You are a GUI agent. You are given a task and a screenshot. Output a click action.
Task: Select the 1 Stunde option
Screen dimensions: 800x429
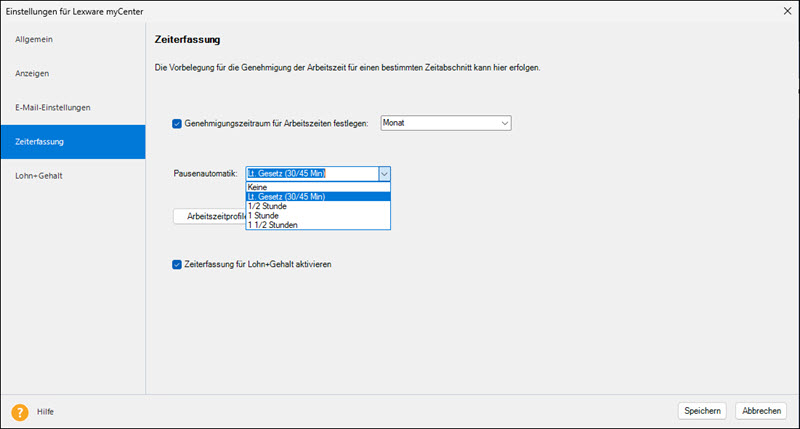318,215
